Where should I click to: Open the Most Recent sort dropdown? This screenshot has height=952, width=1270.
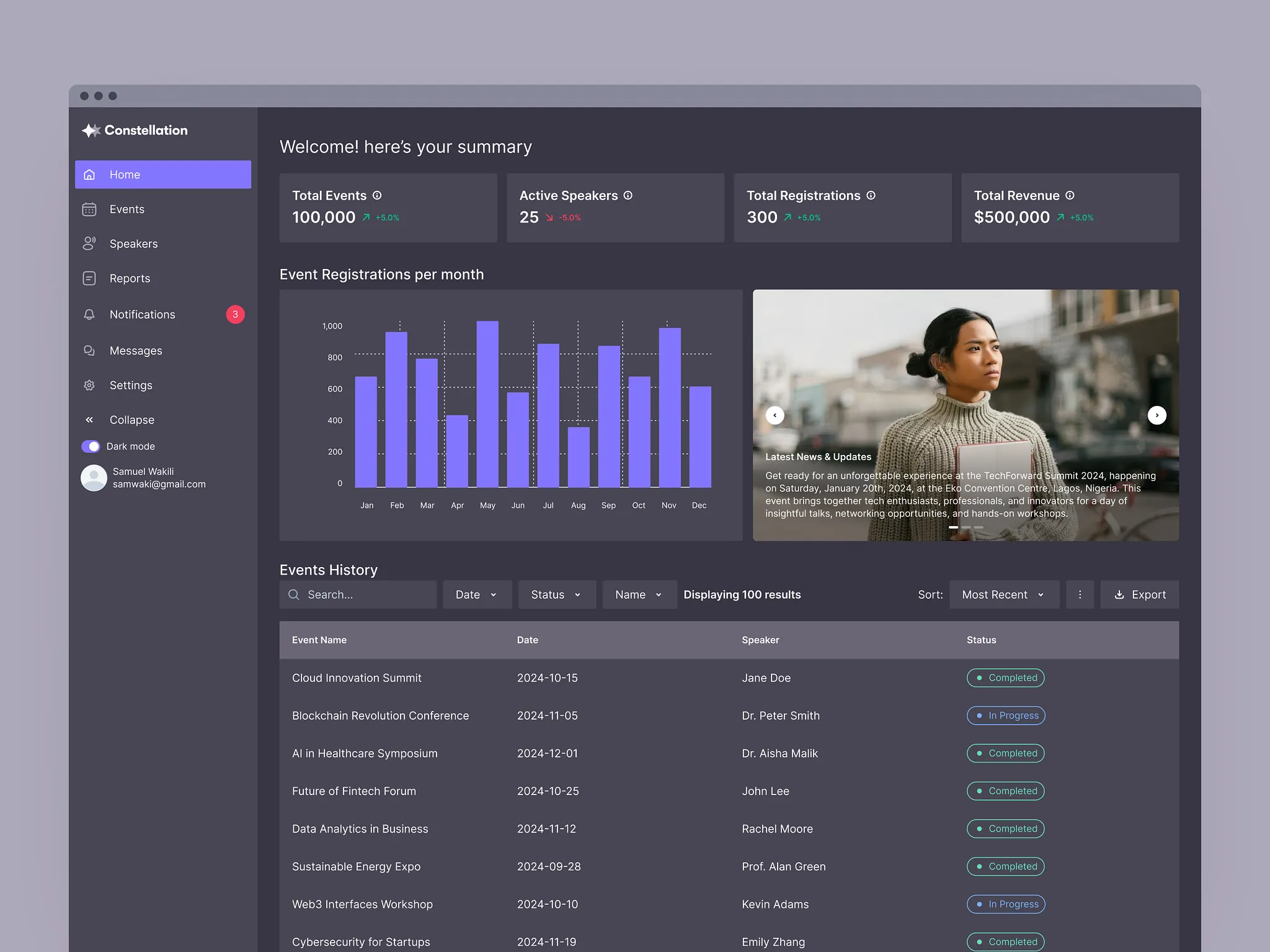point(1003,594)
